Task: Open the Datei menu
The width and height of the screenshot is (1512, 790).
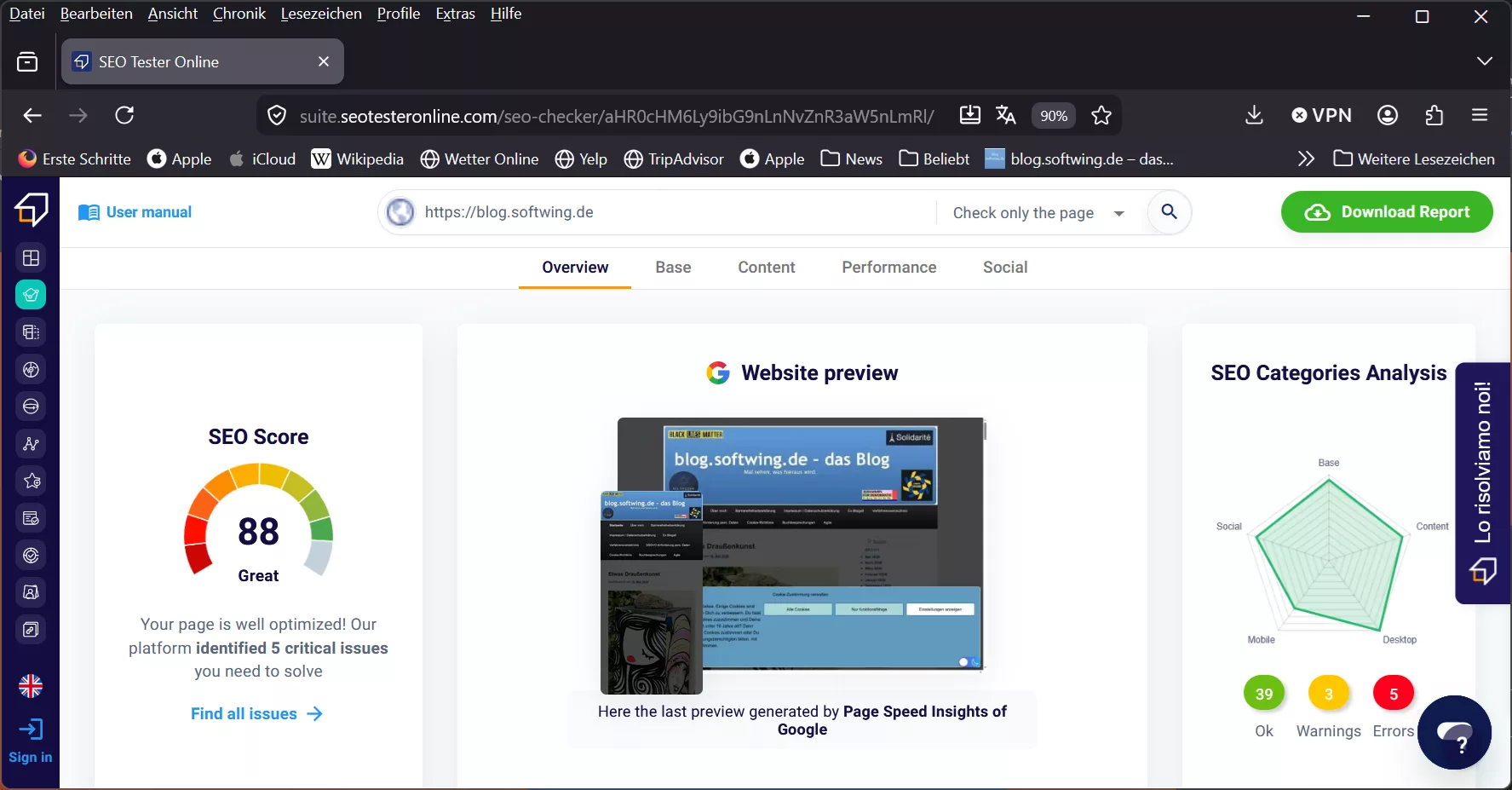Action: point(27,14)
